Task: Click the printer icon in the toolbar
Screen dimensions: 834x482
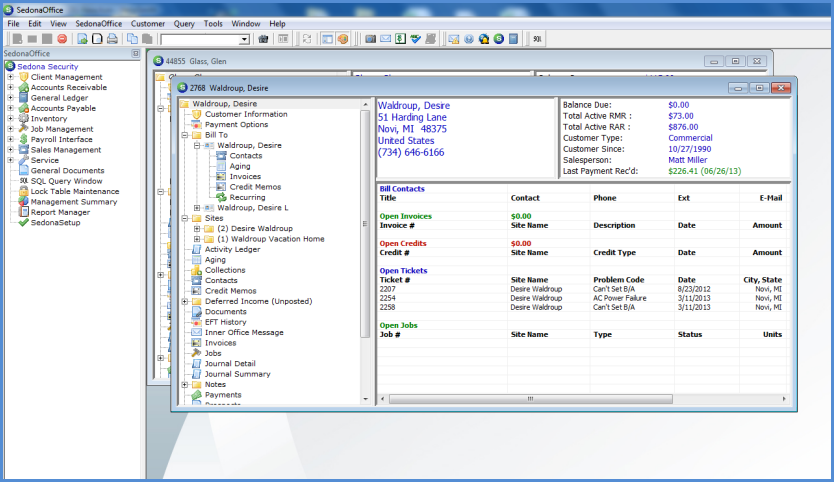Action: (x=112, y=39)
